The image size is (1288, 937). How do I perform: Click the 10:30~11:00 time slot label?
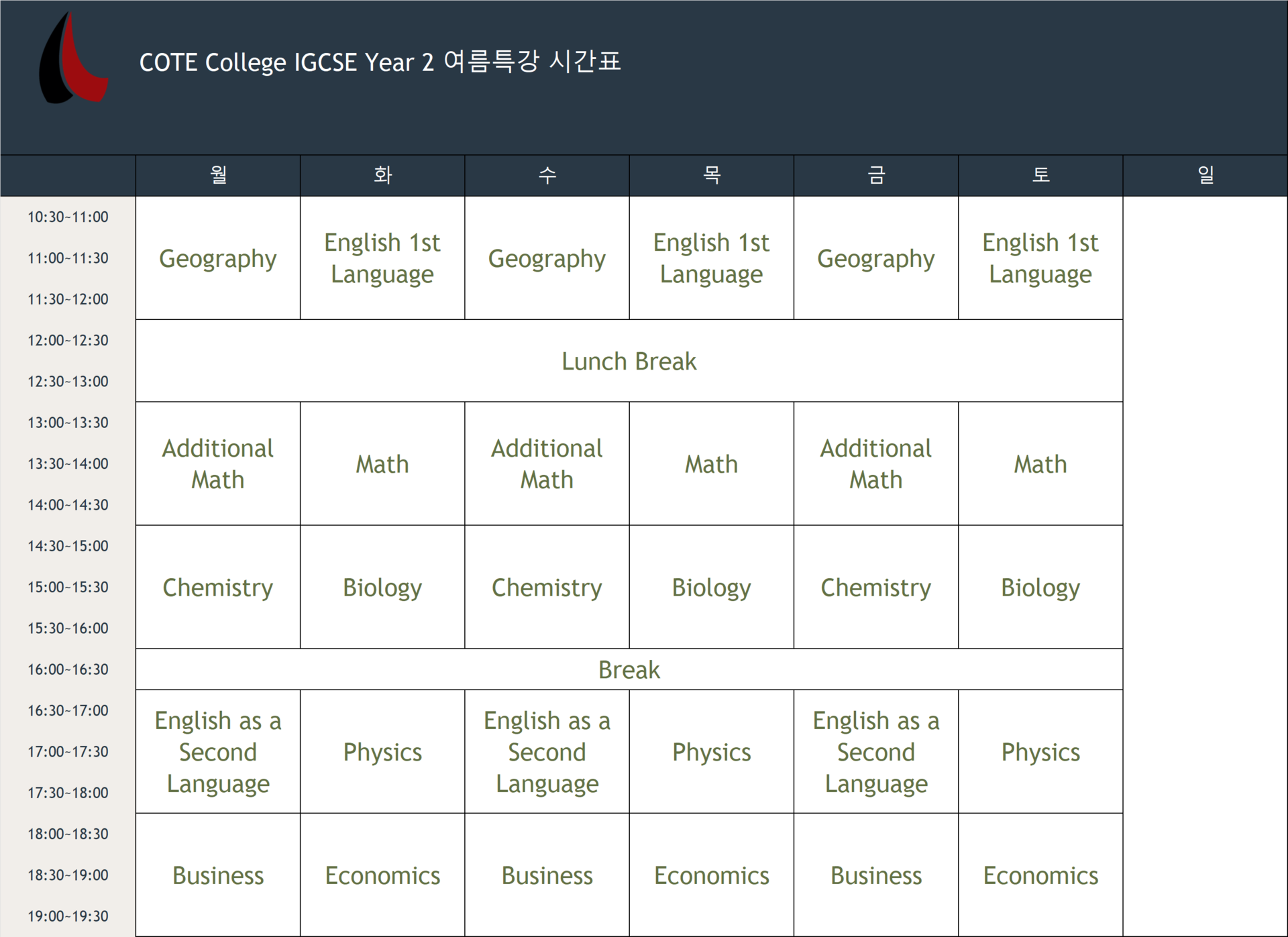coord(68,217)
